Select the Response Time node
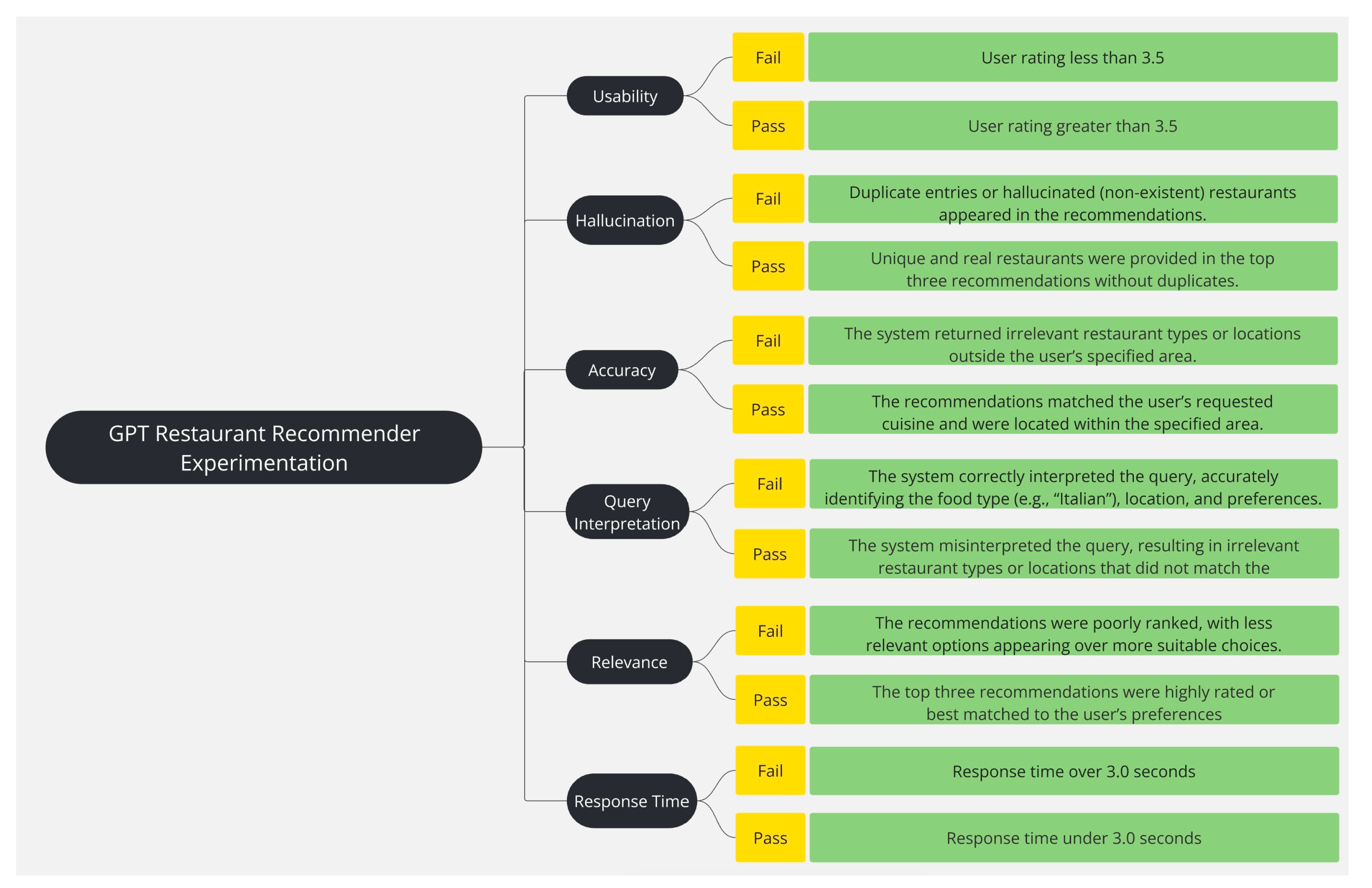Image resolution: width=1372 pixels, height=888 pixels. (631, 801)
